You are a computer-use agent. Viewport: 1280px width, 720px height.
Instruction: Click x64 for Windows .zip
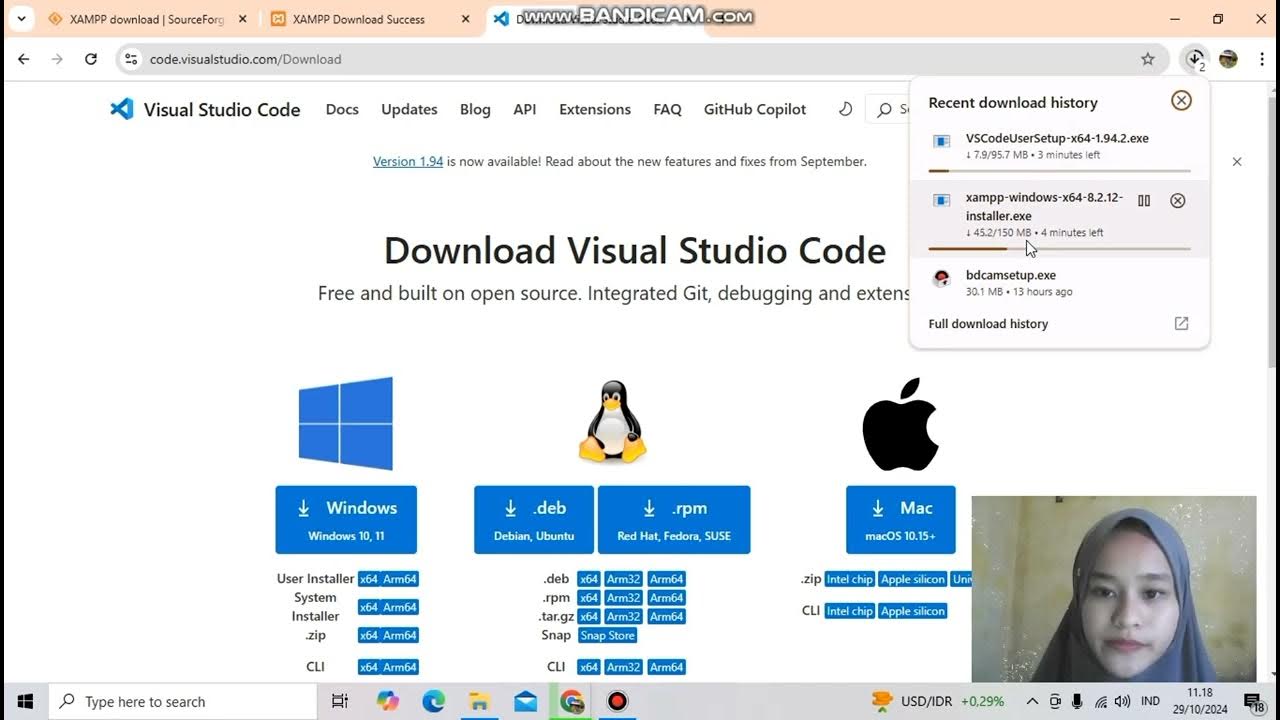[x=369, y=635]
